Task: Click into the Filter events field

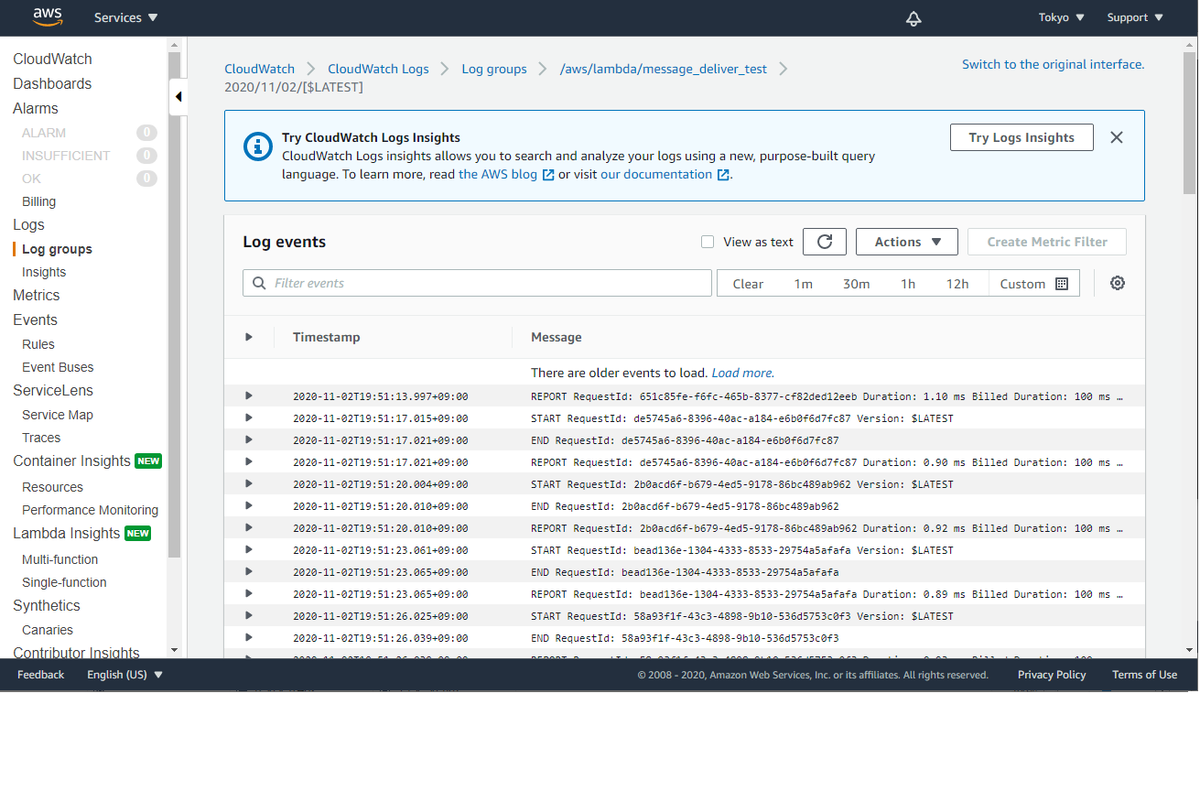Action: pyautogui.click(x=478, y=283)
